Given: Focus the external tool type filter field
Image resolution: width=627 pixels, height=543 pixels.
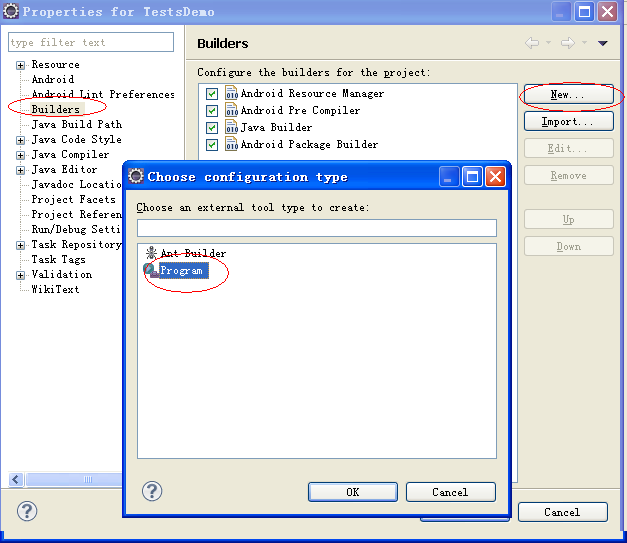Looking at the screenshot, I should tap(317, 228).
